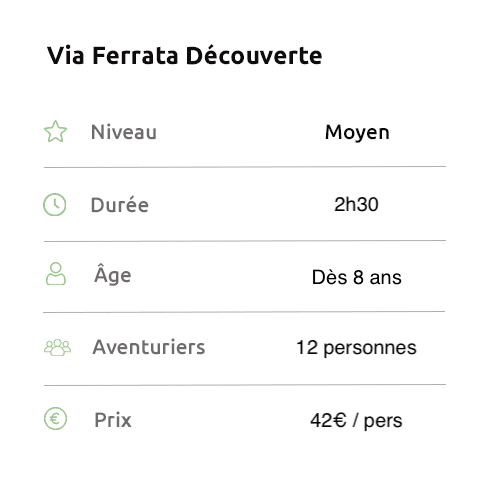Click the Prix label
The width and height of the screenshot is (500, 500).
[113, 420]
